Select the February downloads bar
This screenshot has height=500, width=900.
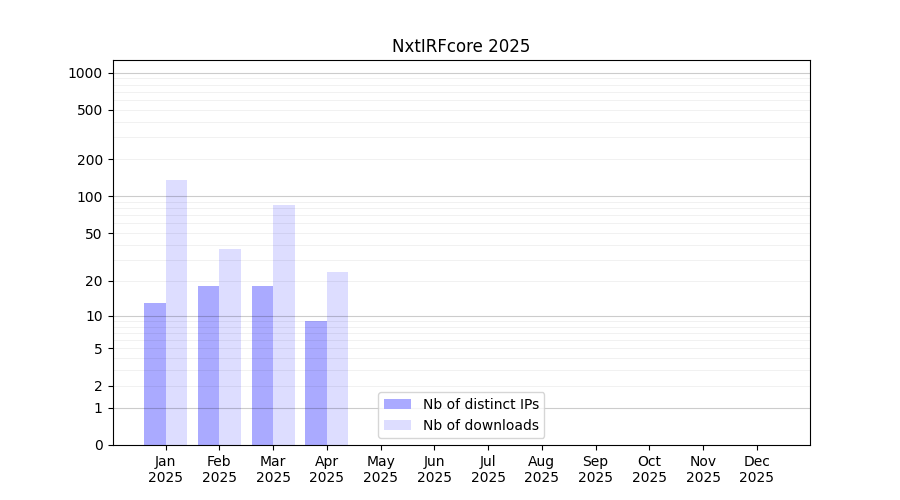tap(230, 347)
